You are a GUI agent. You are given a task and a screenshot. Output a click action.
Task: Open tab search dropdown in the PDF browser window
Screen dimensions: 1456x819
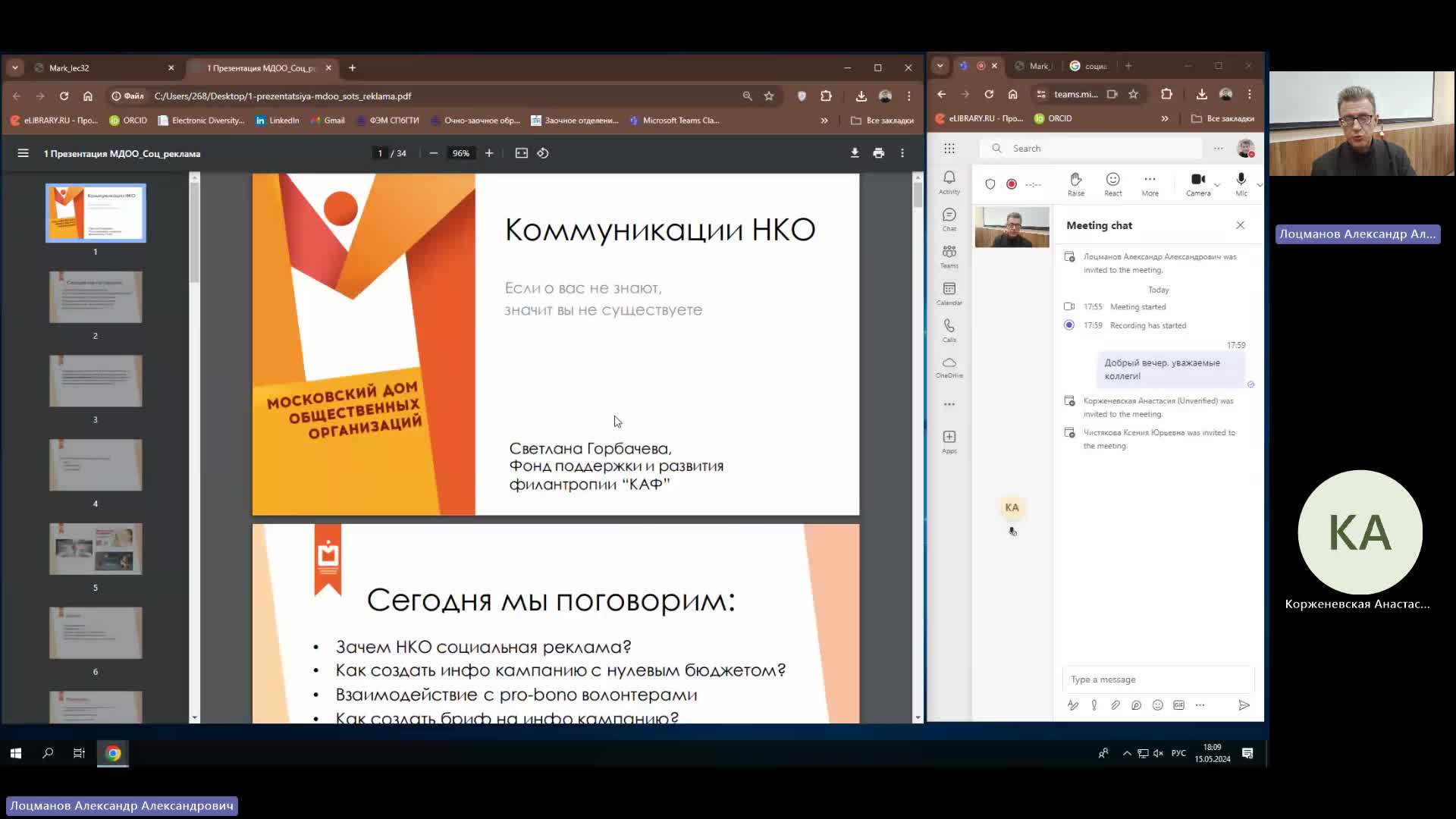[x=15, y=67]
